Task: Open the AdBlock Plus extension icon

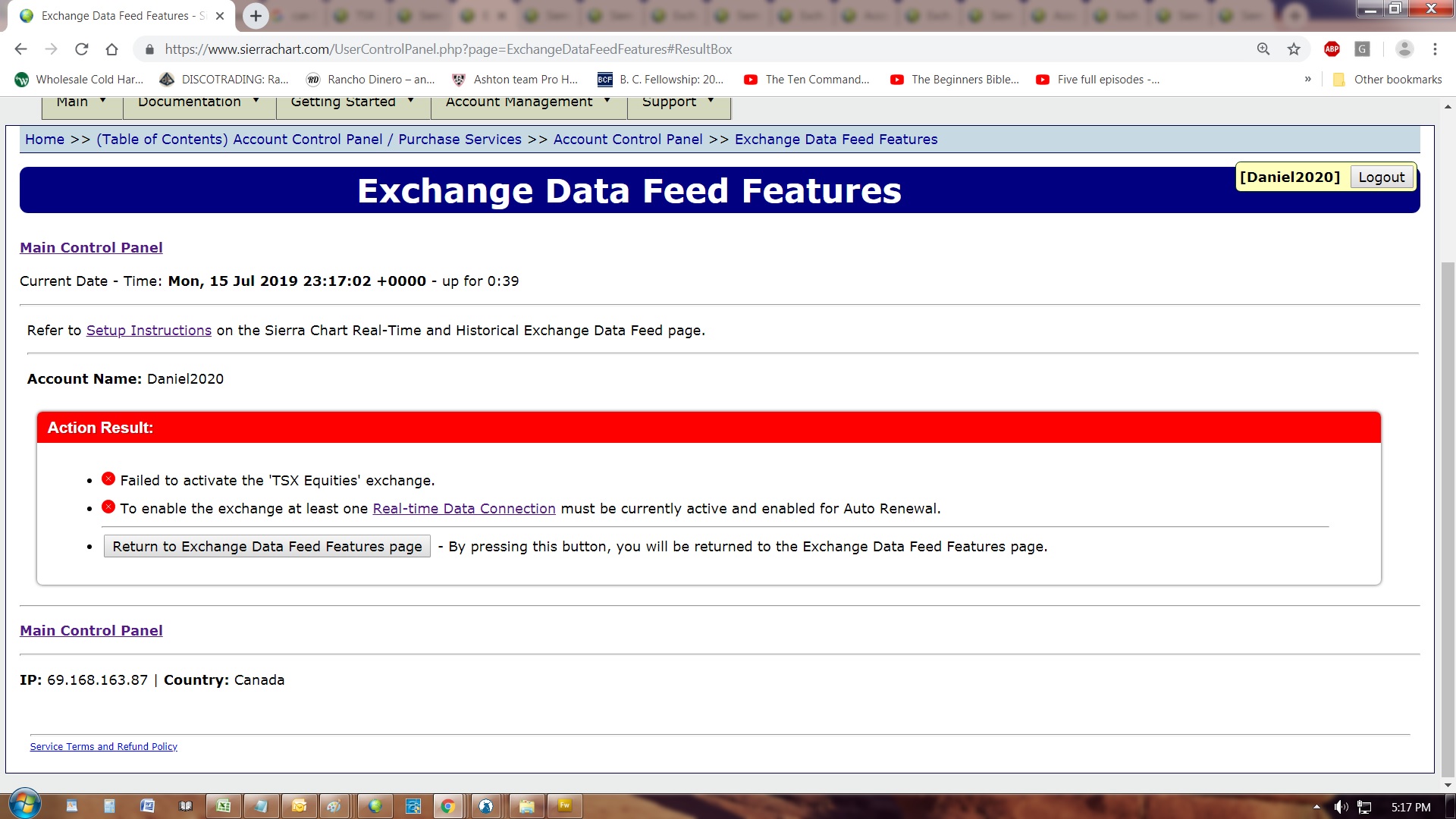Action: pyautogui.click(x=1332, y=49)
